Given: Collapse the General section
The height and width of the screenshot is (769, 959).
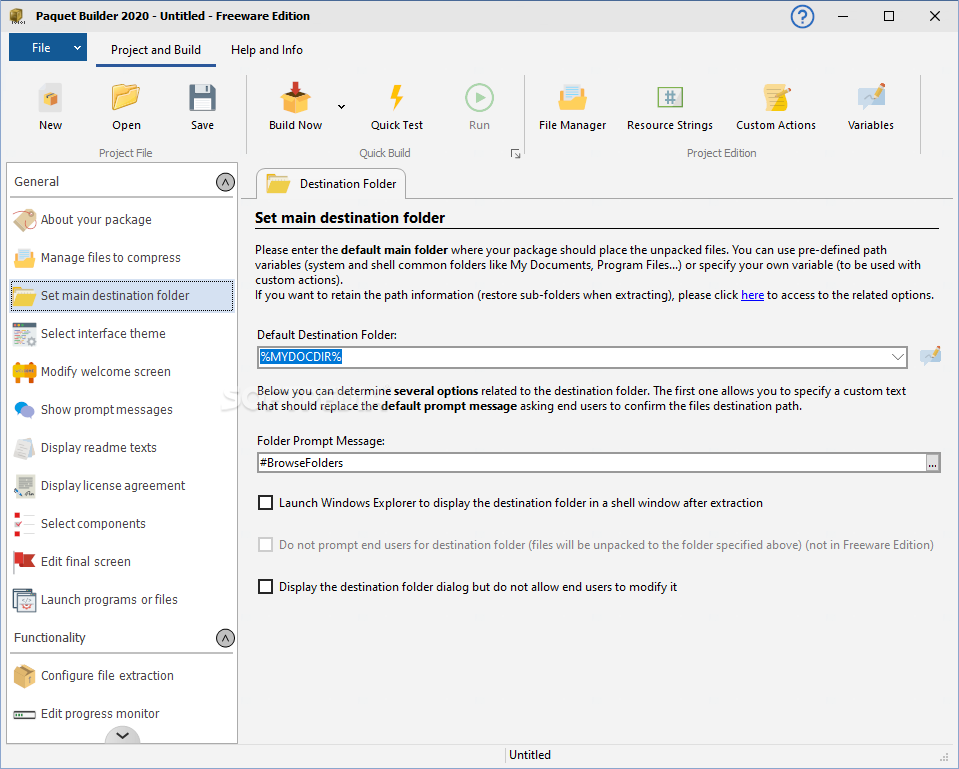Looking at the screenshot, I should pyautogui.click(x=225, y=182).
